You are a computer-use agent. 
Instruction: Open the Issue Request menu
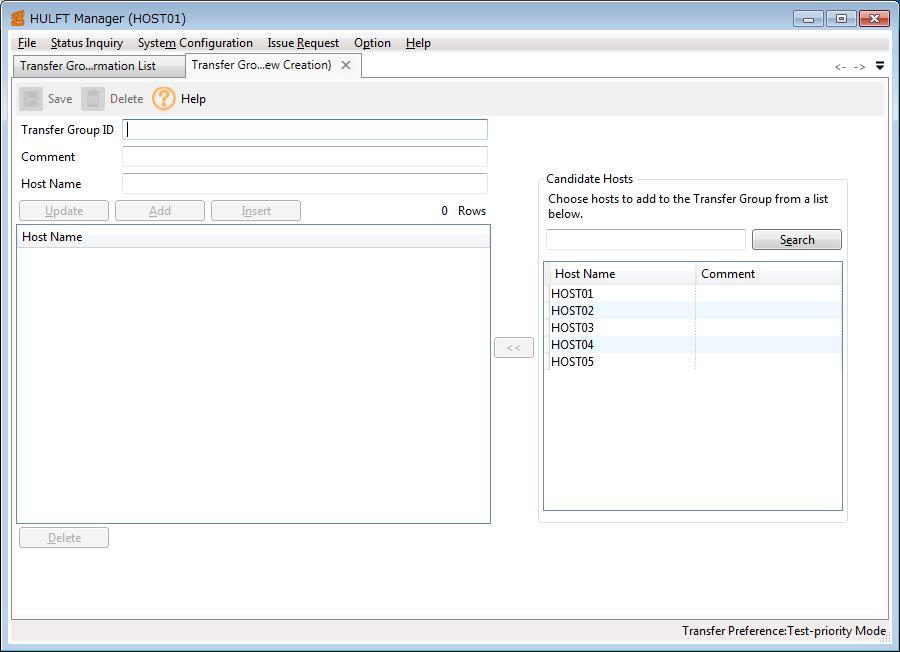[x=303, y=43]
